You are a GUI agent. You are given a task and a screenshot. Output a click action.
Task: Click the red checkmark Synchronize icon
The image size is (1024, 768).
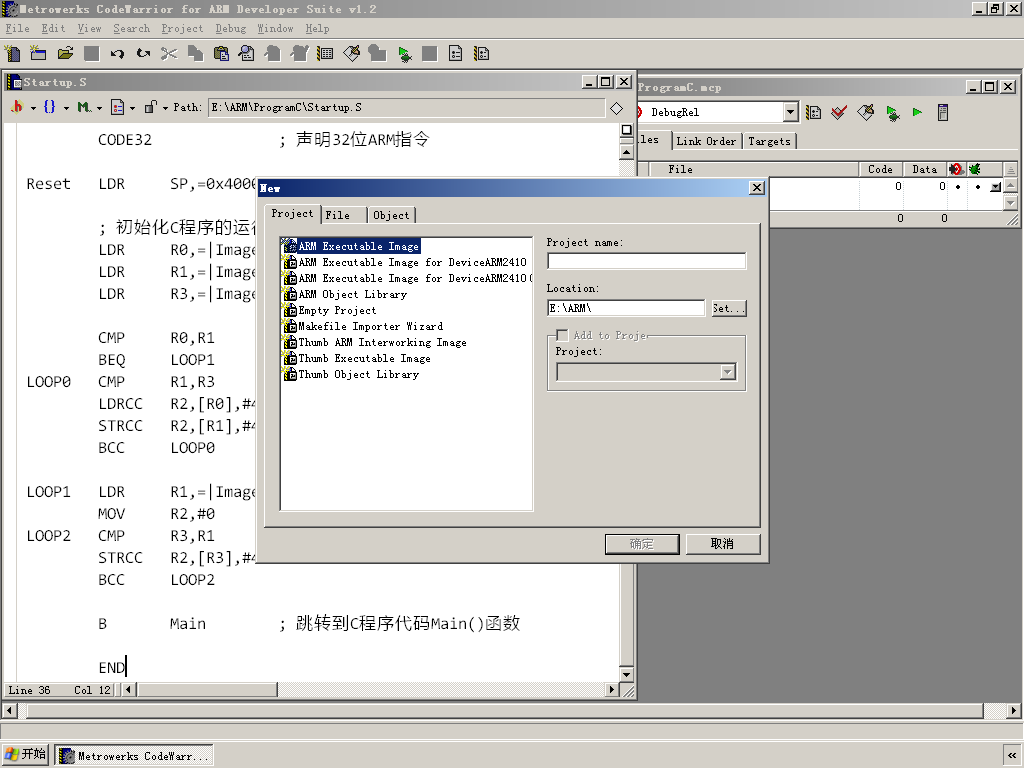839,112
